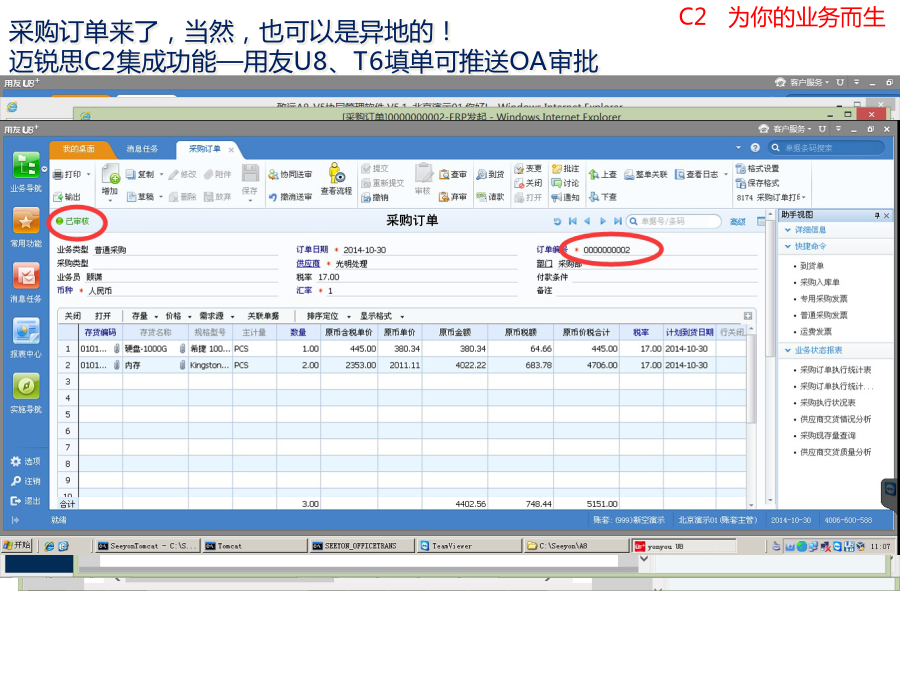Open 到货单 quick command
The width and height of the screenshot is (900, 675).
812,266
